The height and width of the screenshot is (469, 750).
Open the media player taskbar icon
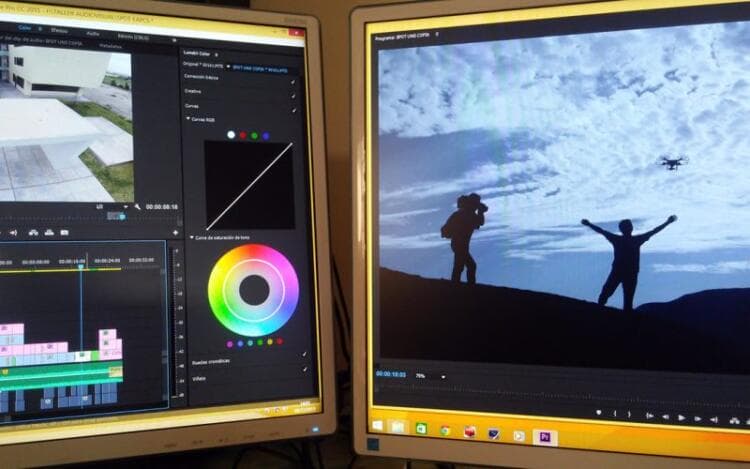518,436
